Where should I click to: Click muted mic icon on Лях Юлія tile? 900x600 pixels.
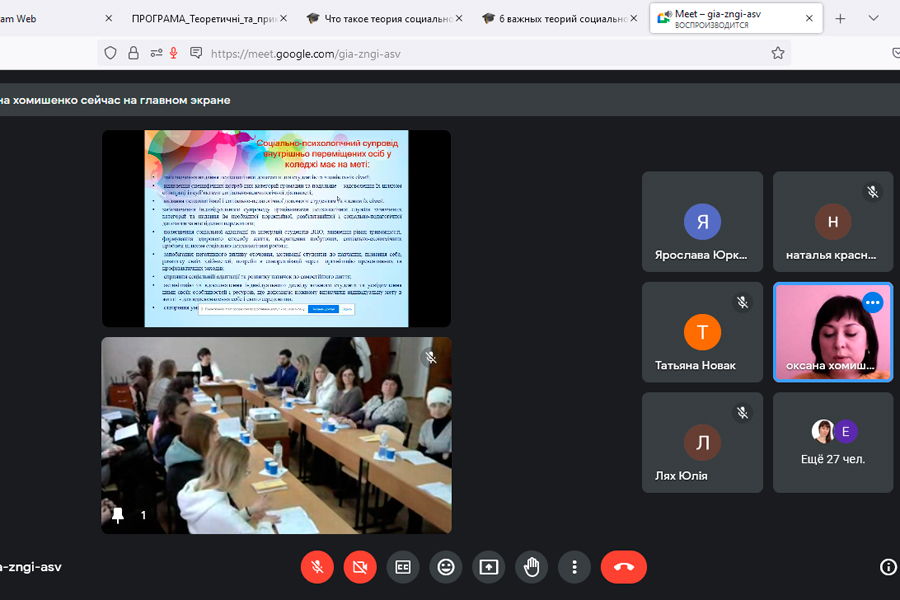coord(742,412)
